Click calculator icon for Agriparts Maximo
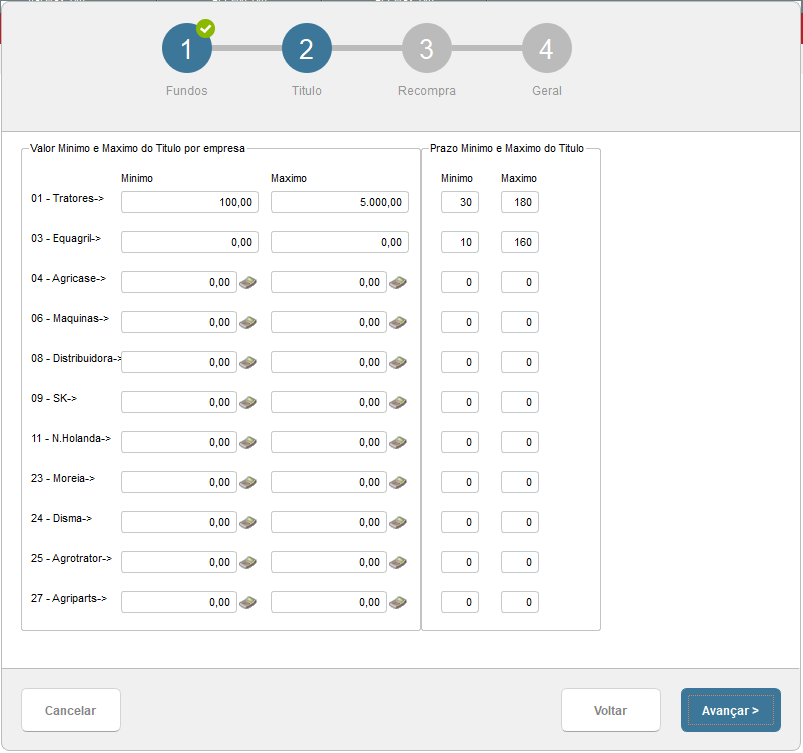The image size is (803, 753). tap(398, 602)
